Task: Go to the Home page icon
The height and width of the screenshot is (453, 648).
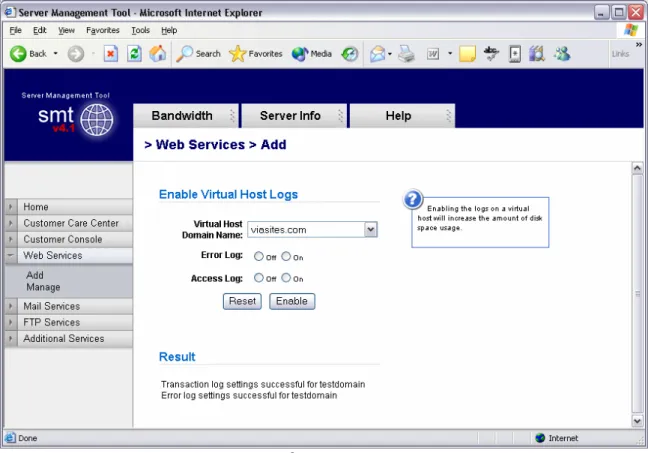Action: pos(157,54)
